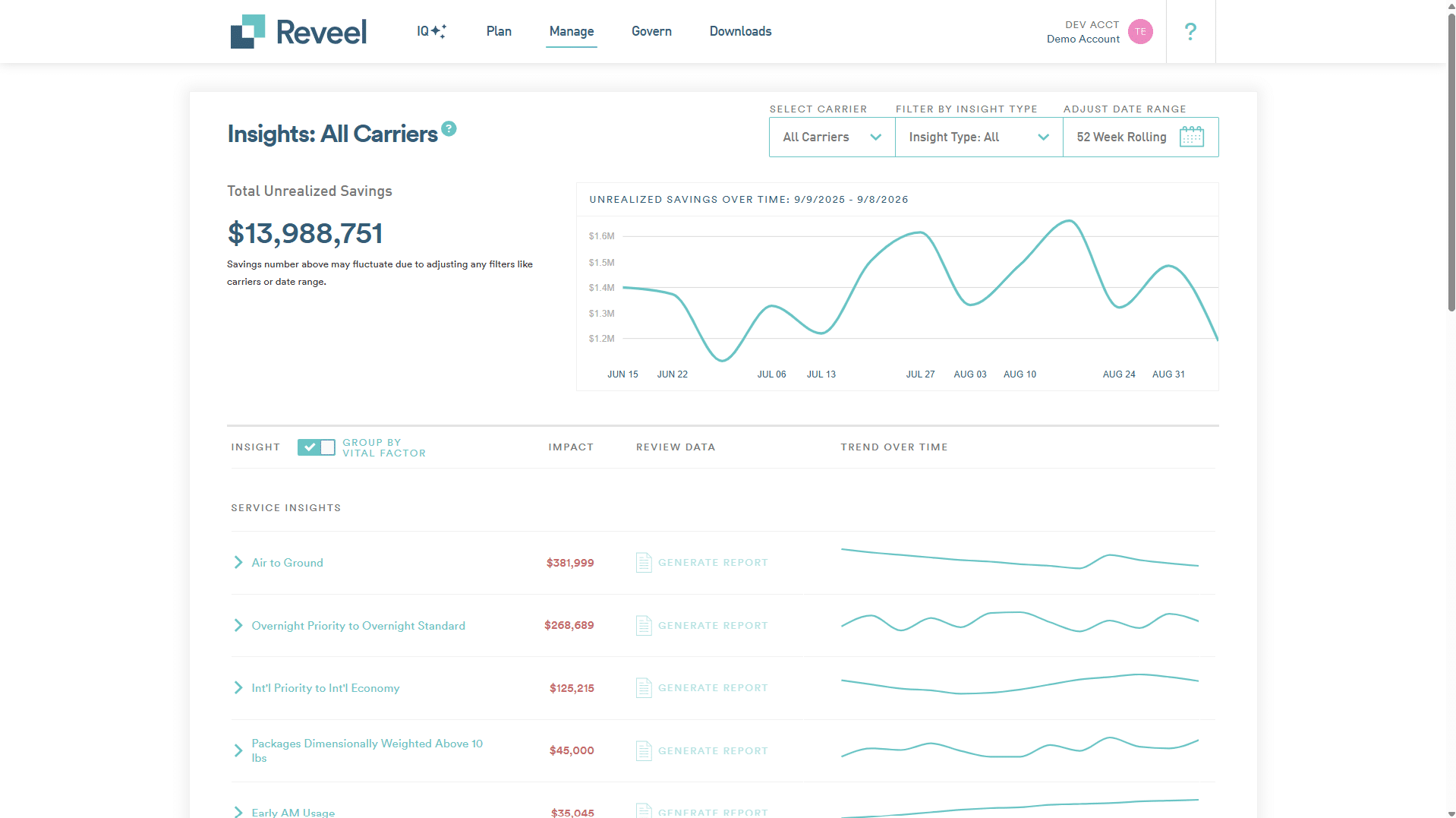Click report document icon for Air to Ground
The image size is (1456, 818).
pos(644,563)
